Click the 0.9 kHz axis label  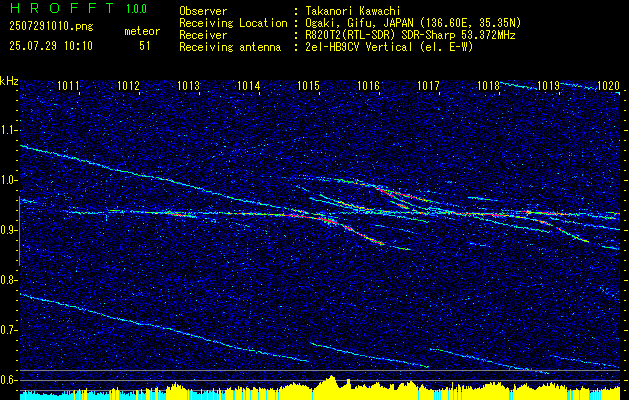8,230
